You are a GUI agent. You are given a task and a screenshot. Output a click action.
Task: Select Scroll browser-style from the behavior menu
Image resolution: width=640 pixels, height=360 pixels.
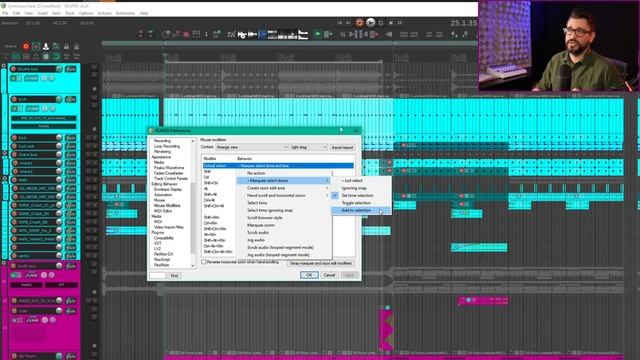[284, 218]
